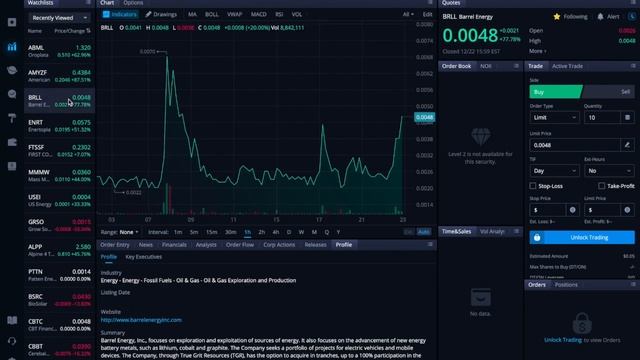640x360 pixels.
Task: Toggle the Indicators checkbox button
Action: pos(120,14)
